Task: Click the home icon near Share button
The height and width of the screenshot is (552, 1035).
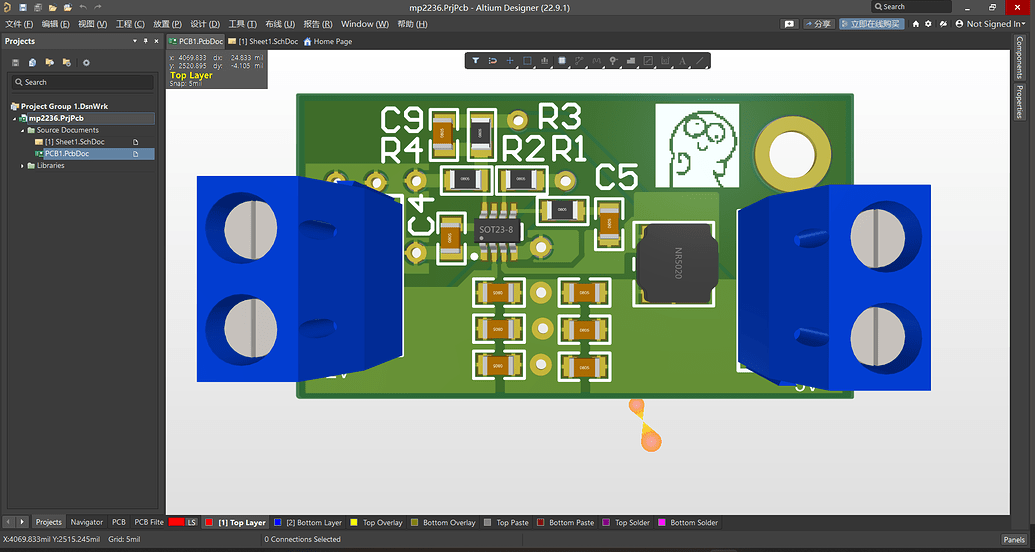Action: [915, 23]
